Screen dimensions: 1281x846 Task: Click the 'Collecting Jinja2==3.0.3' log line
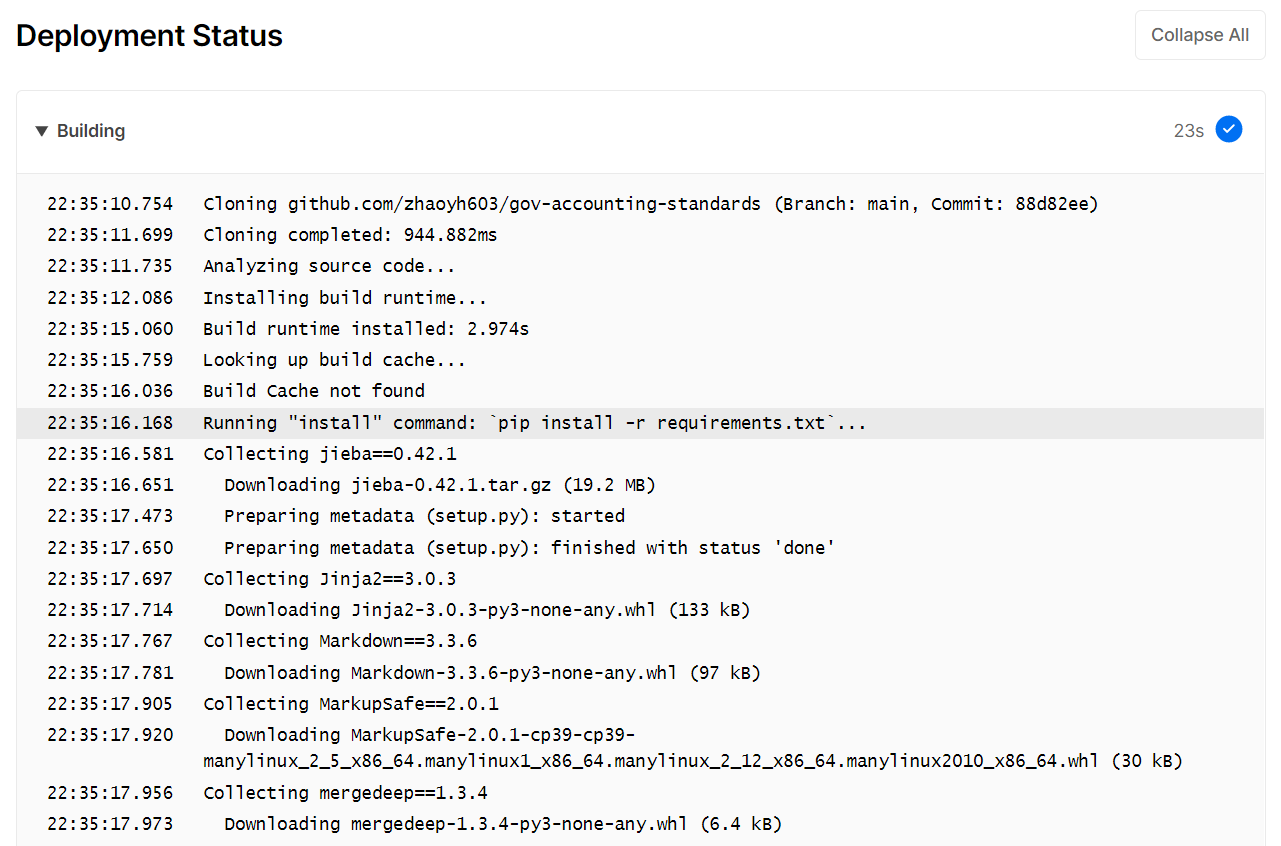click(x=329, y=579)
